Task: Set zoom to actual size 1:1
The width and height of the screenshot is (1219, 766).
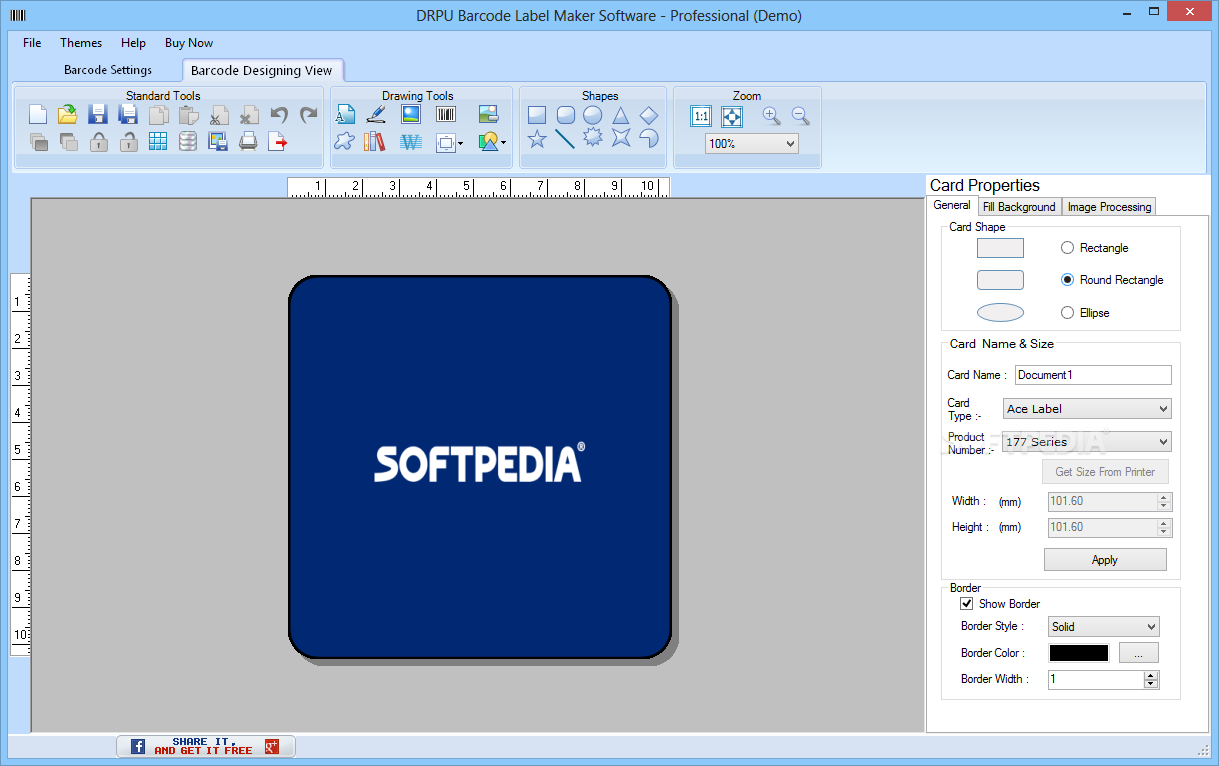Action: pyautogui.click(x=701, y=116)
